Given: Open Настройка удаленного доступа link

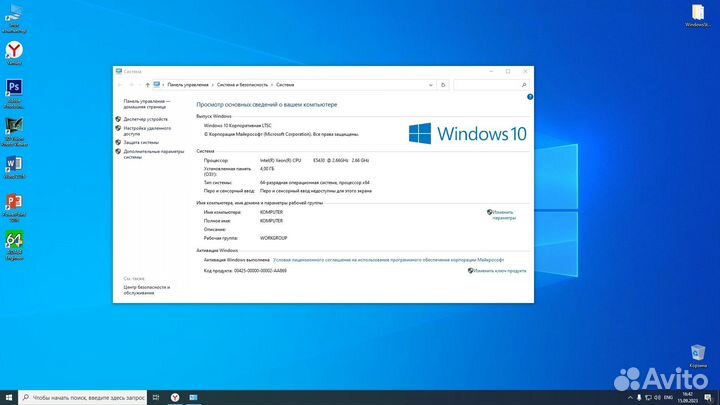Looking at the screenshot, I should [147, 131].
